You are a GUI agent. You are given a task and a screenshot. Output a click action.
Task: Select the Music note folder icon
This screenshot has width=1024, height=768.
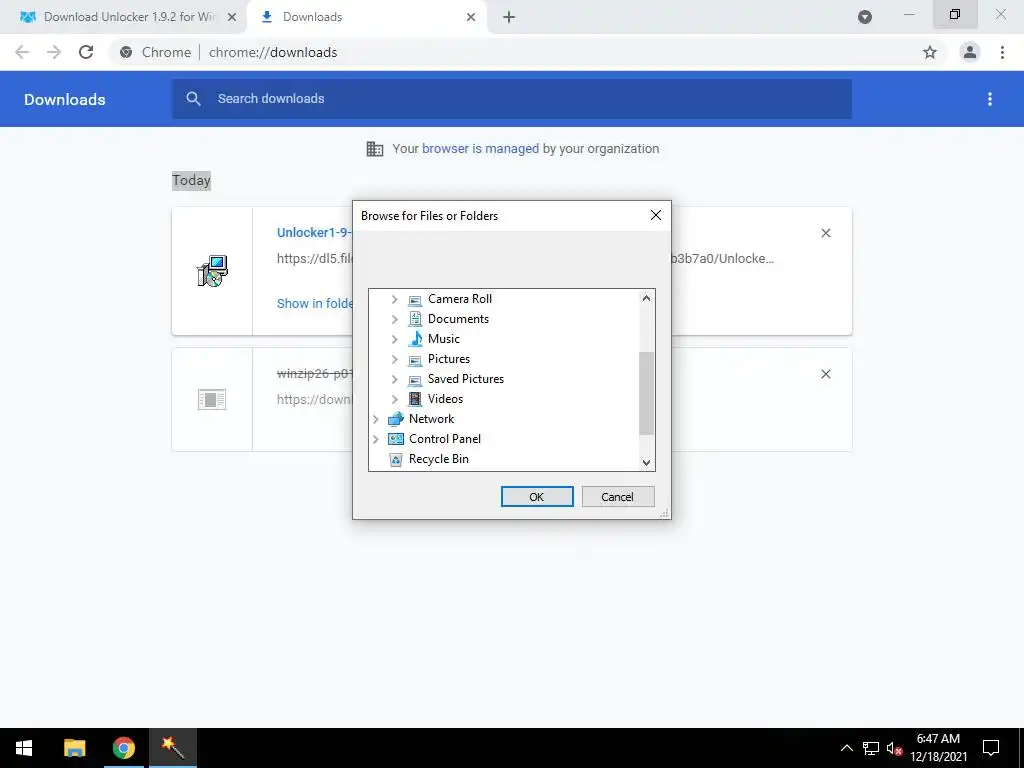(x=415, y=339)
